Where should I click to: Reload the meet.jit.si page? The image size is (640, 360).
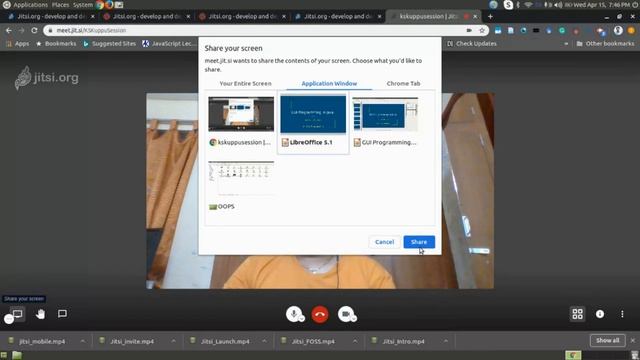[x=34, y=30]
